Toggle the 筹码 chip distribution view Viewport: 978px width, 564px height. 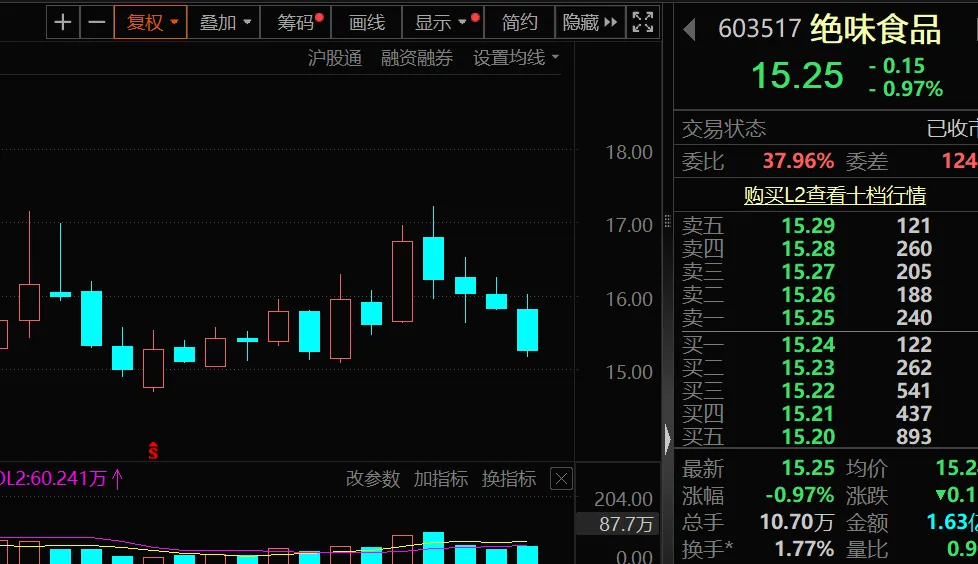pyautogui.click(x=296, y=22)
